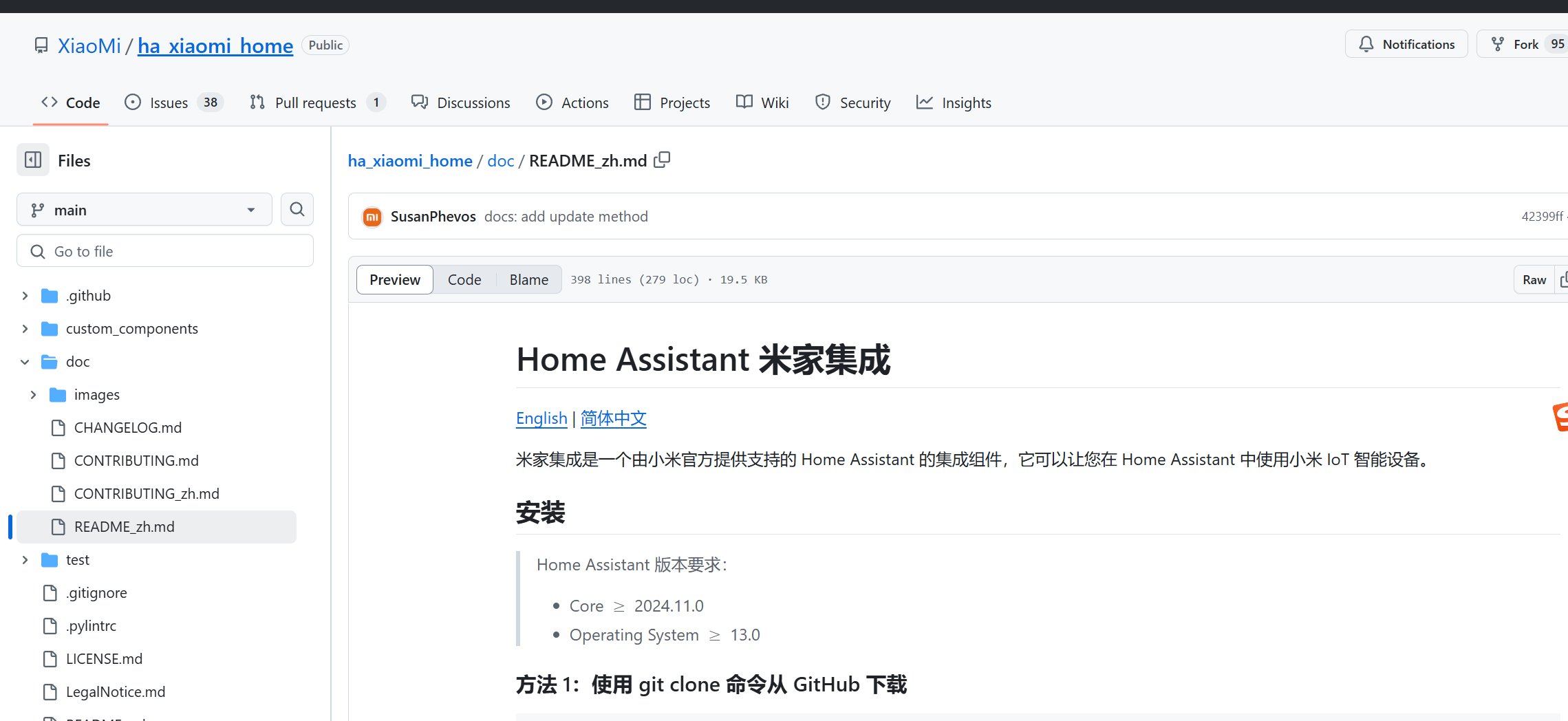The height and width of the screenshot is (721, 1568).
Task: Open the Security tab
Action: coord(852,103)
